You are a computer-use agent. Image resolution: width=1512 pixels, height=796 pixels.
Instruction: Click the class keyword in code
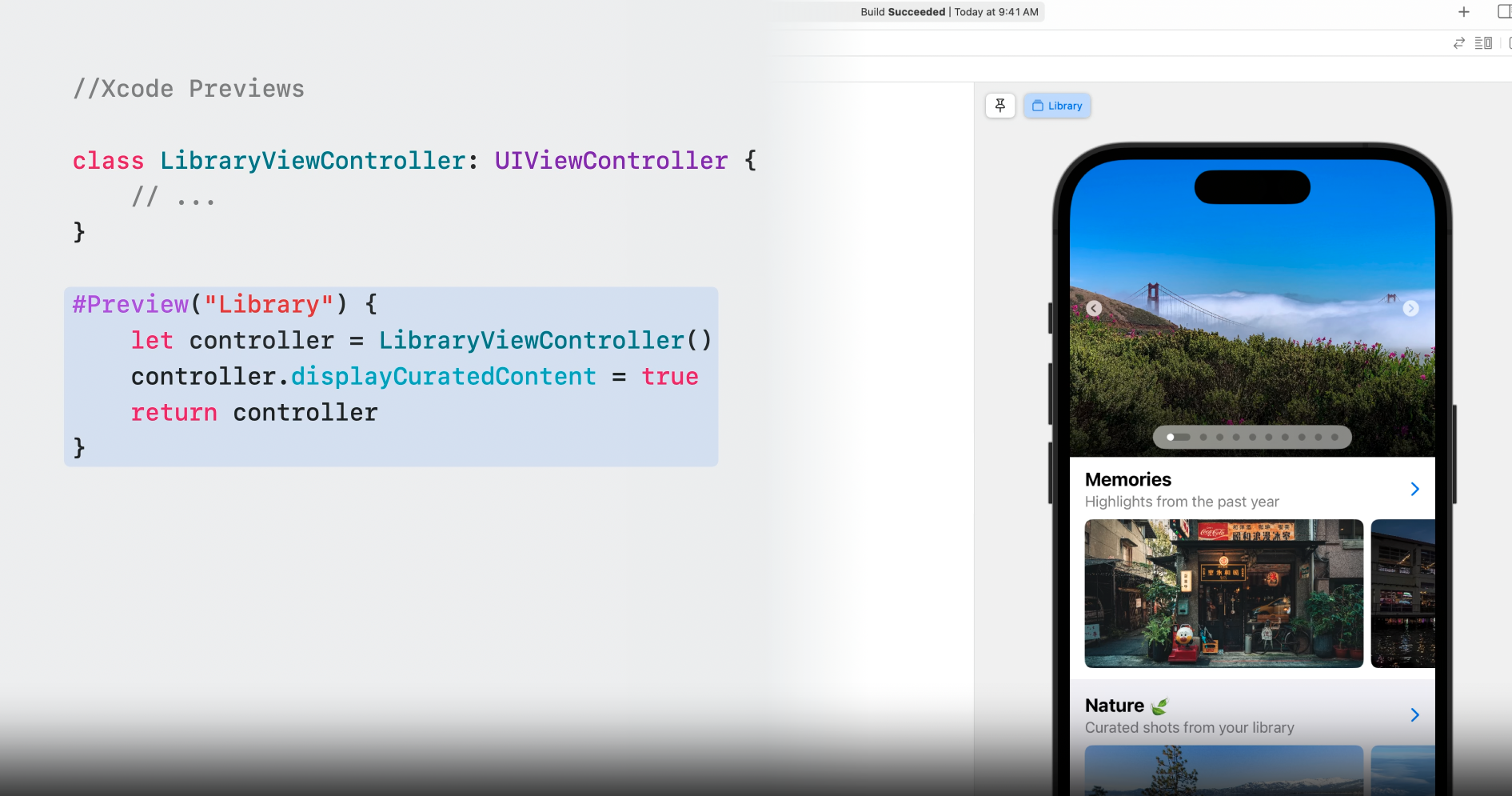coord(109,161)
